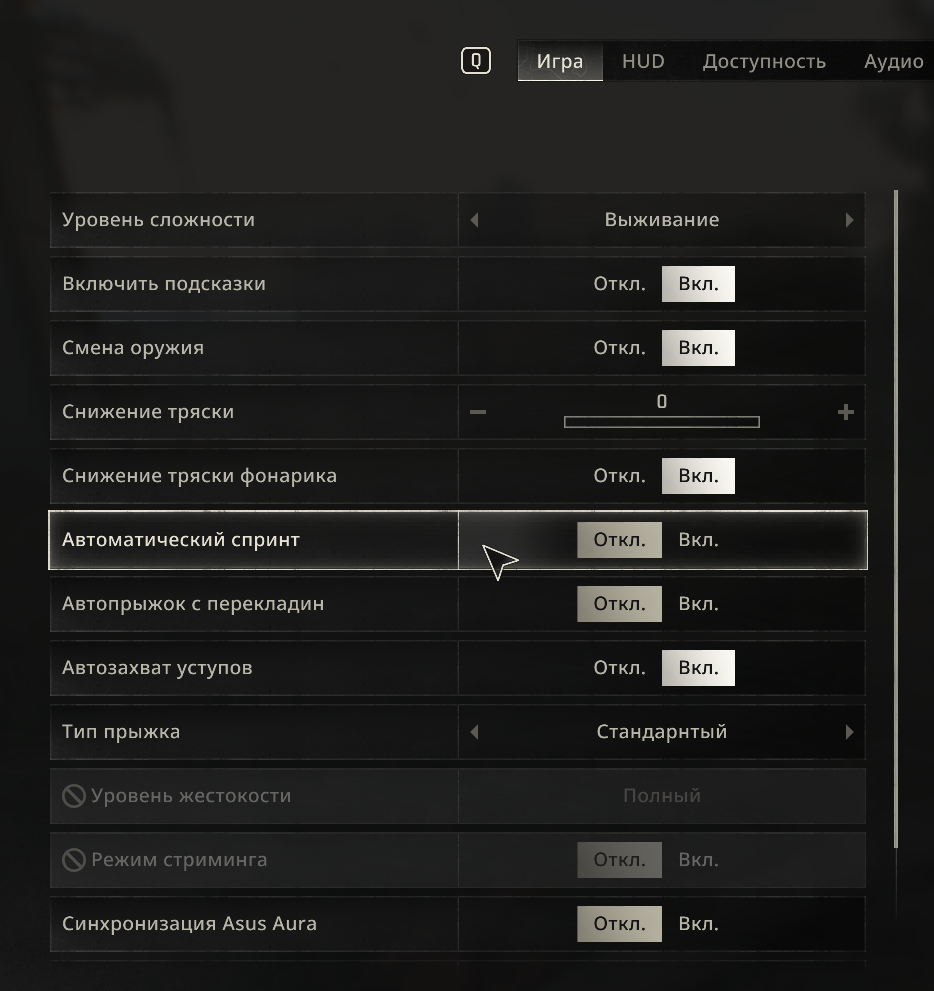Click the 0 value above shake slider

coord(662,401)
